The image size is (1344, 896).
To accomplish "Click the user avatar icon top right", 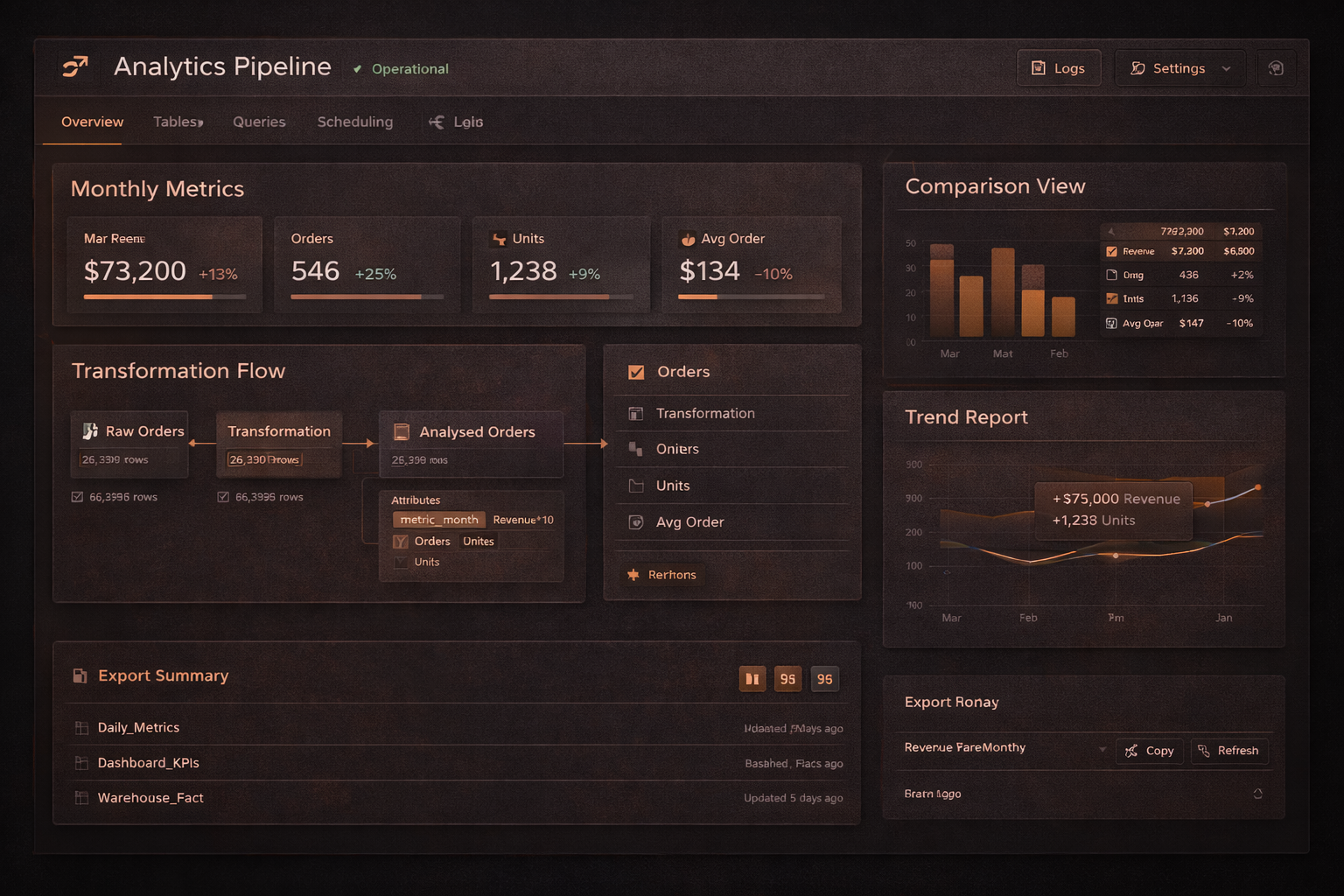I will 1277,67.
